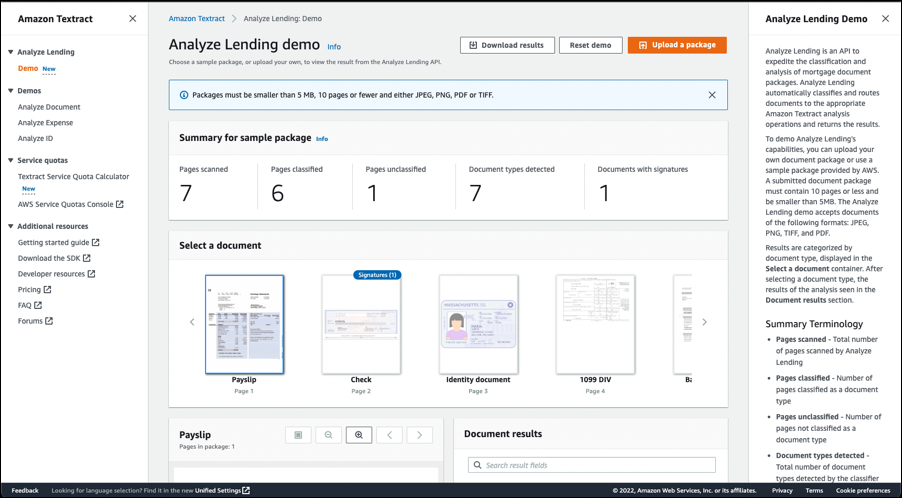902x498 pixels.
Task: Click the fit-to-view icon in Payslip viewer
Action: (x=298, y=435)
